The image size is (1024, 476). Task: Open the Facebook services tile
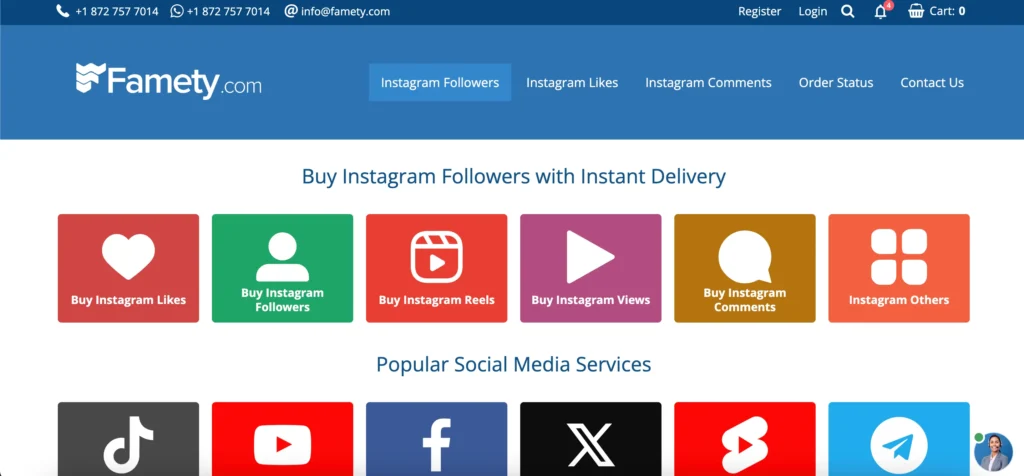click(x=436, y=439)
